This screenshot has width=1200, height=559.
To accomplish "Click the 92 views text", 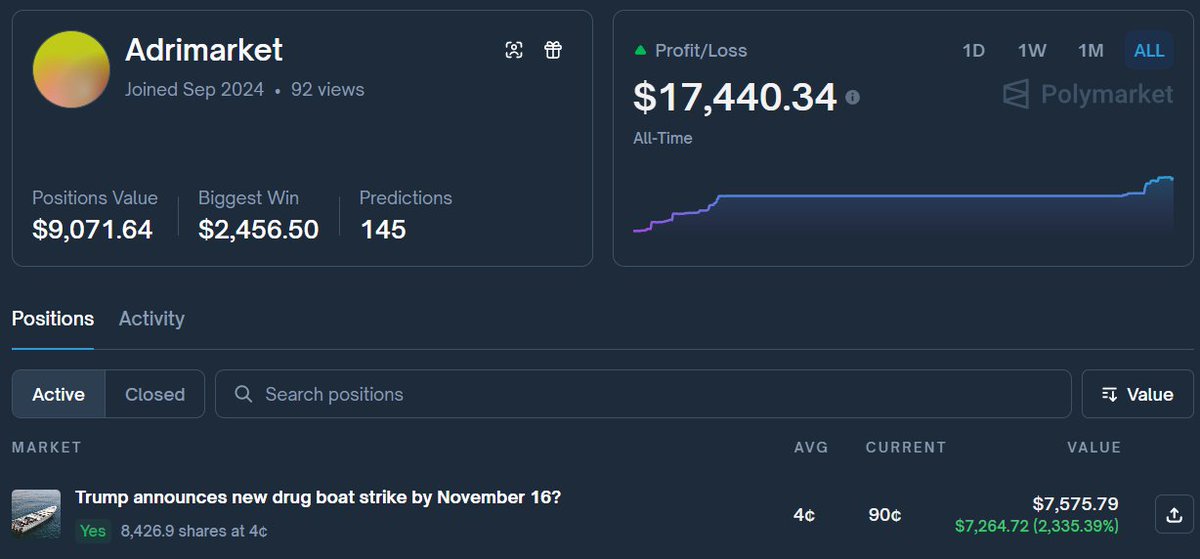I will coord(328,90).
